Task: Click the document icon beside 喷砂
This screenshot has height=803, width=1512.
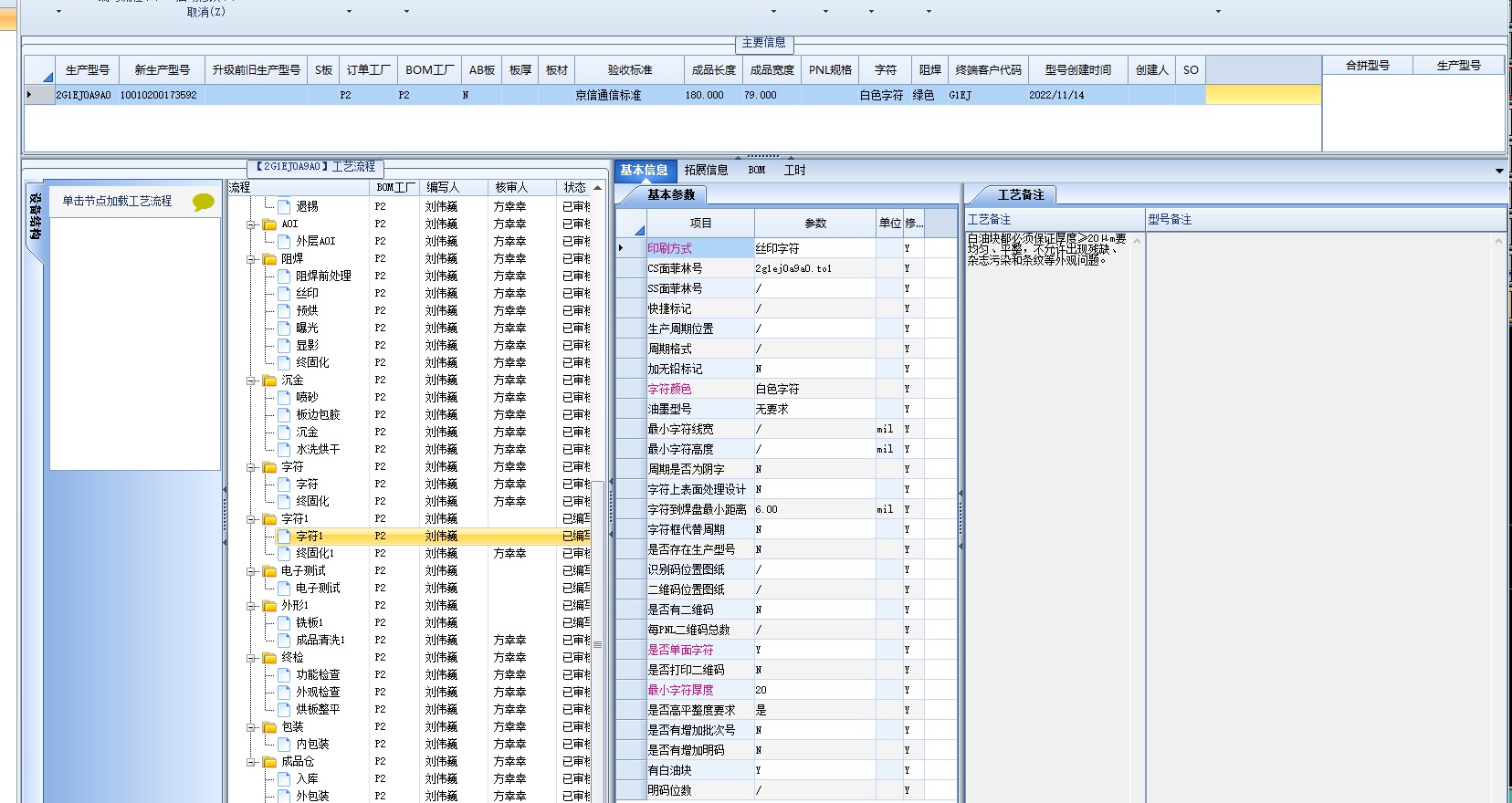Action: click(284, 397)
